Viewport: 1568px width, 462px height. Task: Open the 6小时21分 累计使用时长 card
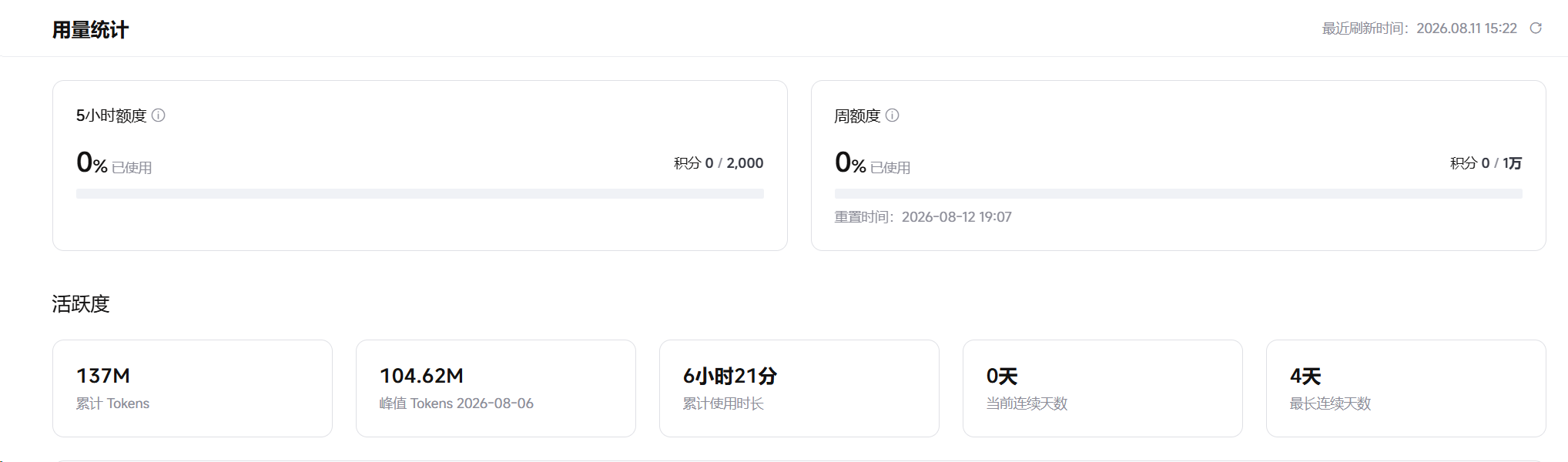pyautogui.click(x=799, y=389)
